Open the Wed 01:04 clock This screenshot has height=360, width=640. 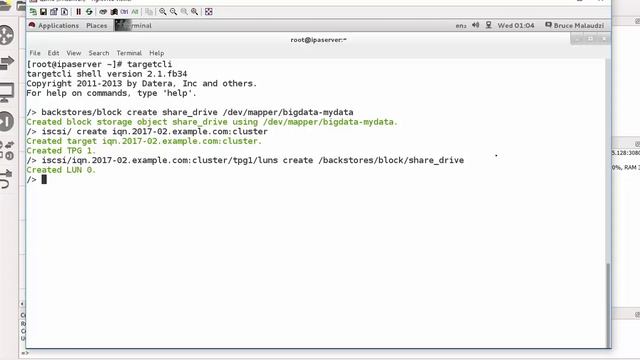click(x=516, y=25)
